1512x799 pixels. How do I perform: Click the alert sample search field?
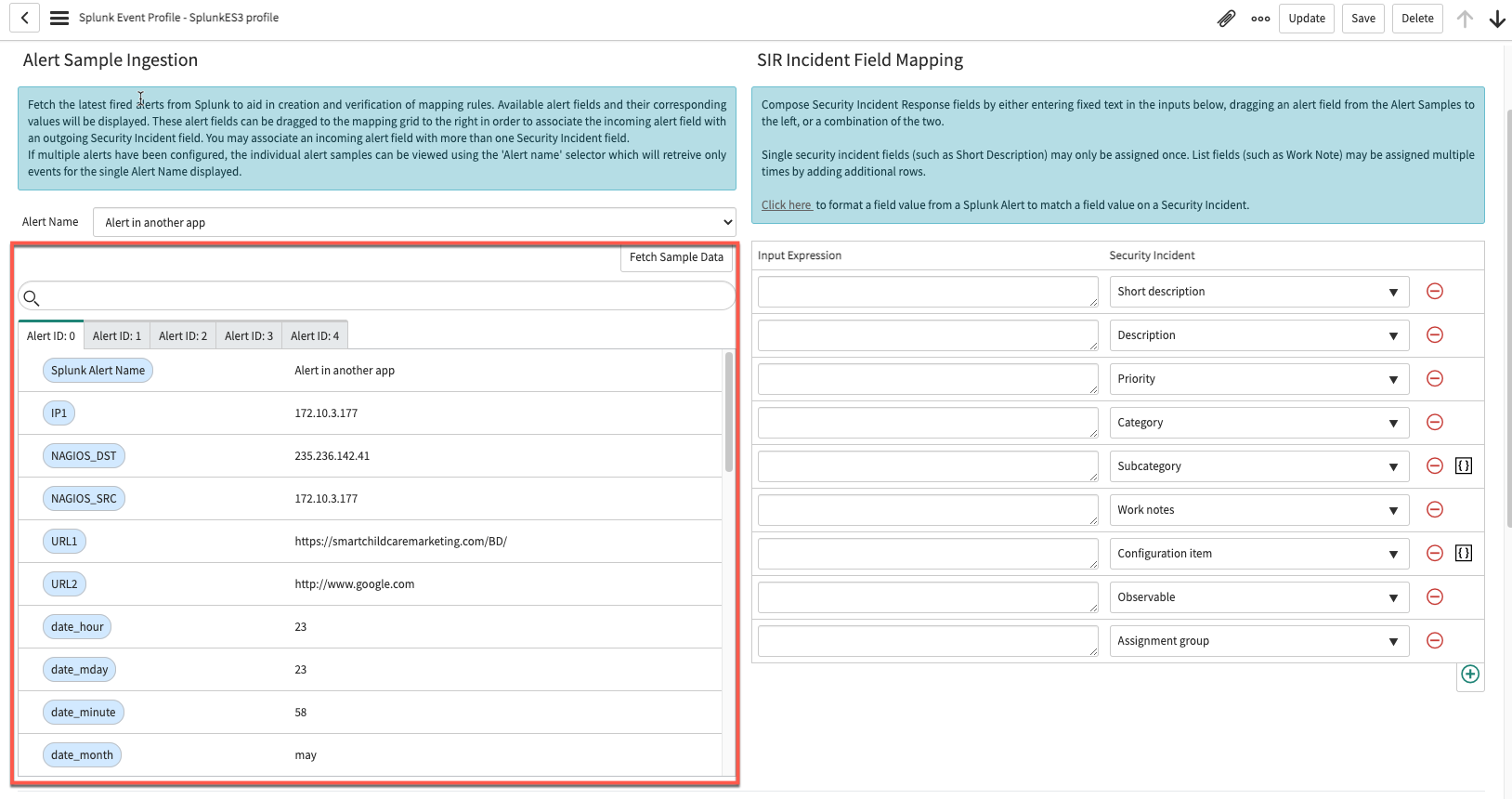[377, 296]
